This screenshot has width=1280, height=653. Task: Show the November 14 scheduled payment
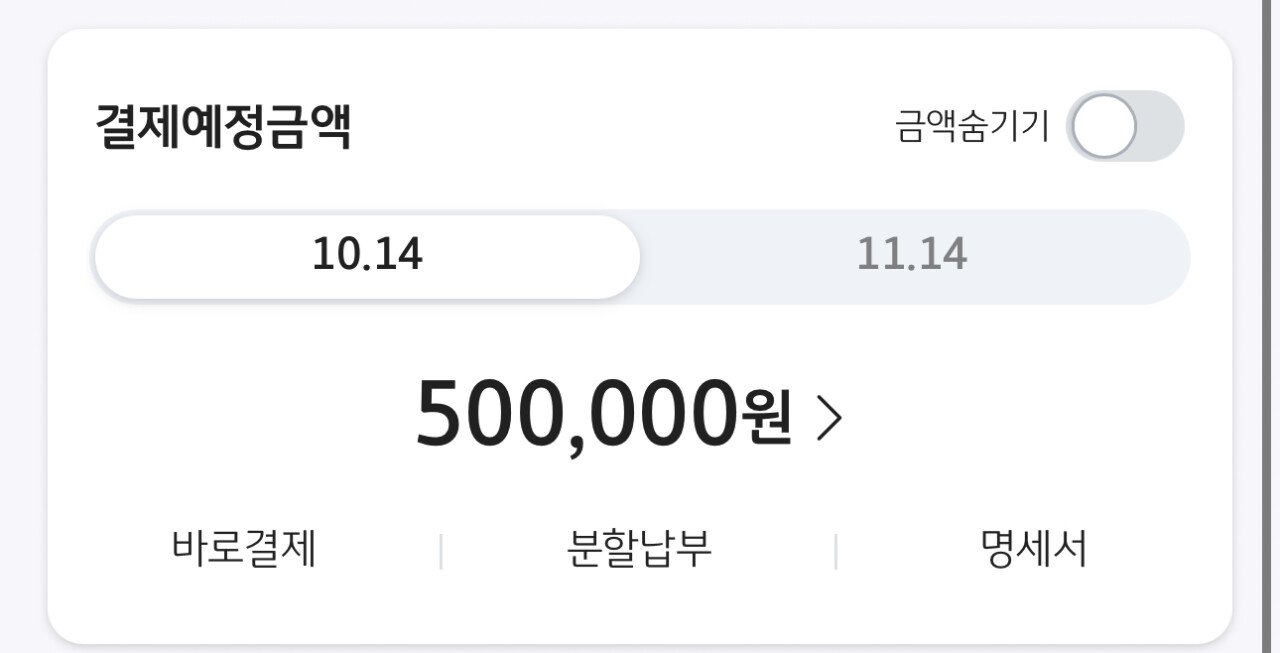pyautogui.click(x=912, y=256)
